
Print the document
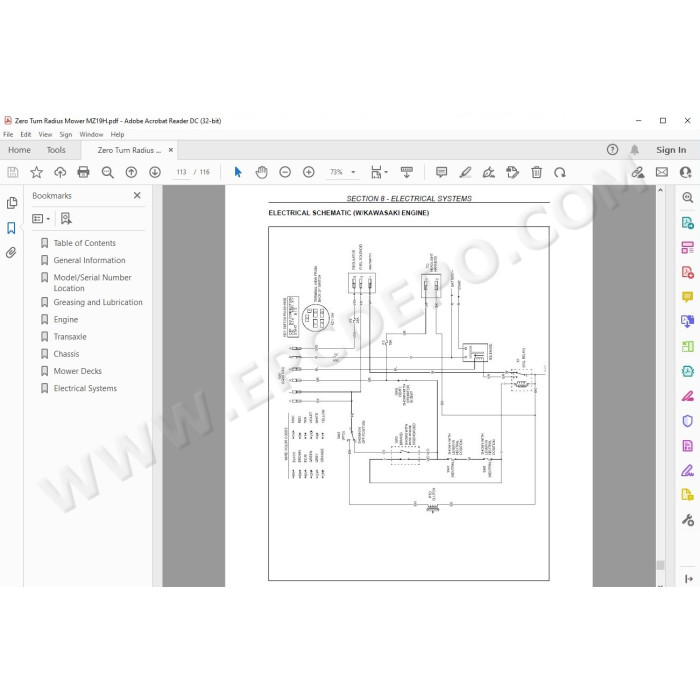83,172
